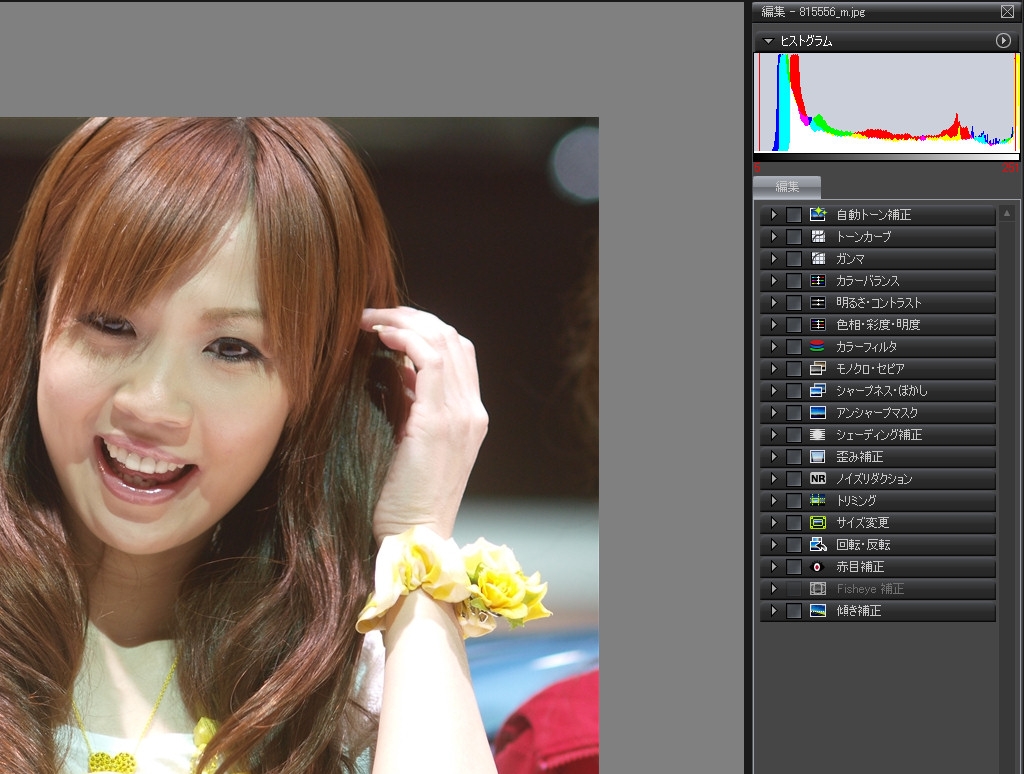
Task: Select the ノイズリダクション NR icon
Action: point(818,479)
